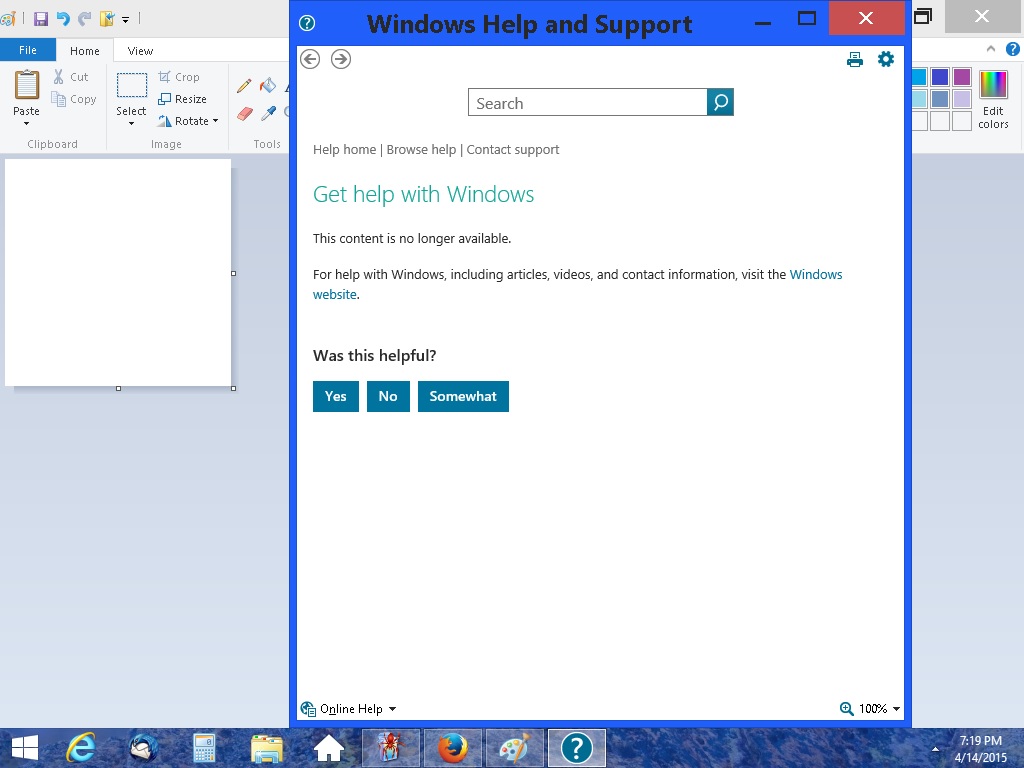Pick the purple color swatch

pos(962,77)
